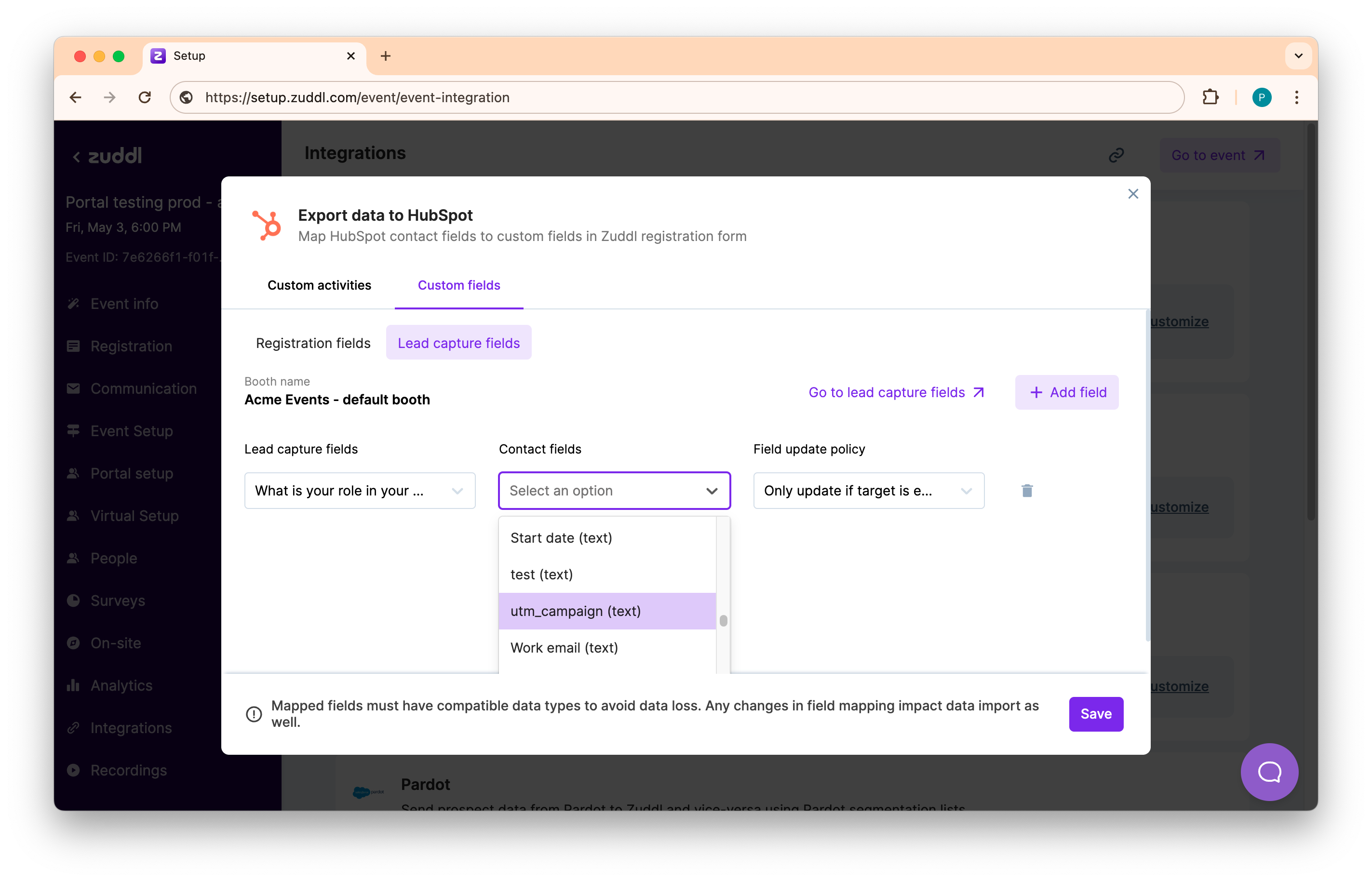The width and height of the screenshot is (1372, 882).
Task: Click the copy link icon beside Integrations
Action: (x=1116, y=155)
